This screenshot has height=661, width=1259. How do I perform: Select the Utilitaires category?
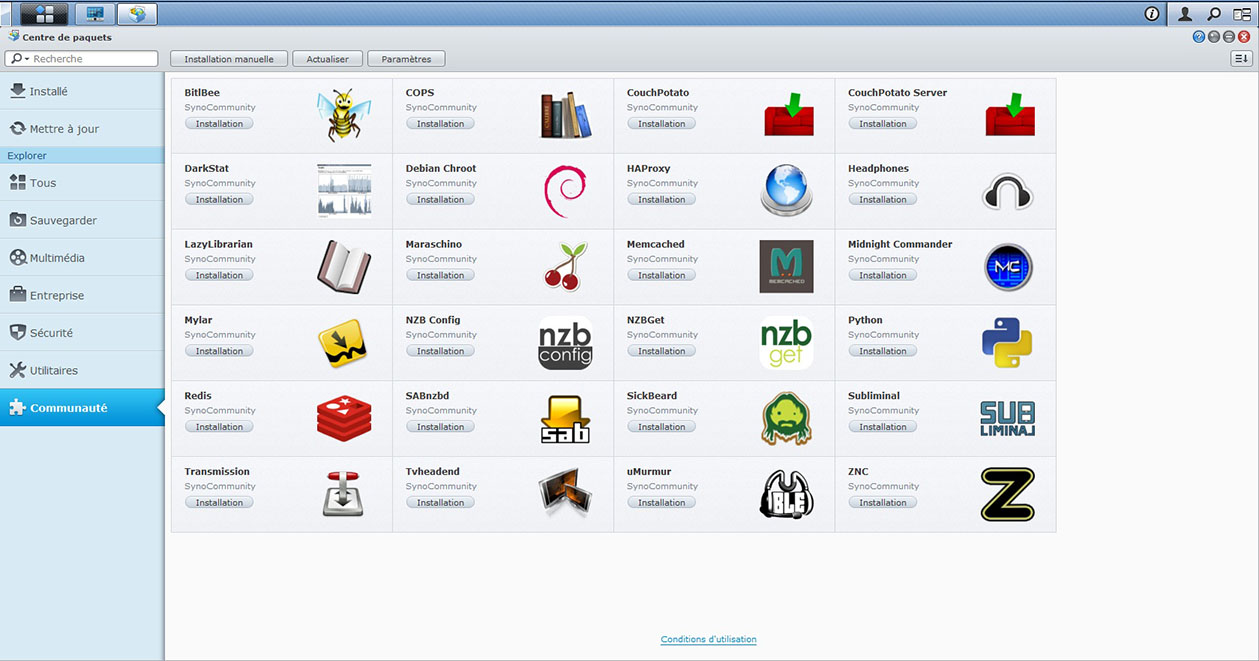coord(82,370)
